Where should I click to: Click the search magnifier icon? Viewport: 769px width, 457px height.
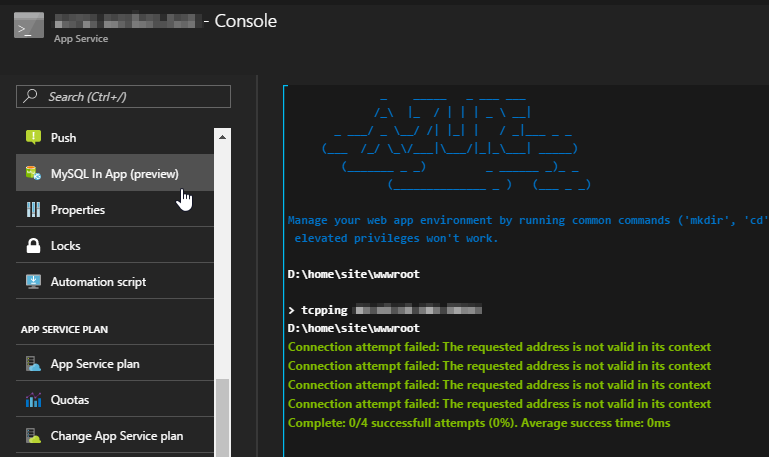point(30,96)
